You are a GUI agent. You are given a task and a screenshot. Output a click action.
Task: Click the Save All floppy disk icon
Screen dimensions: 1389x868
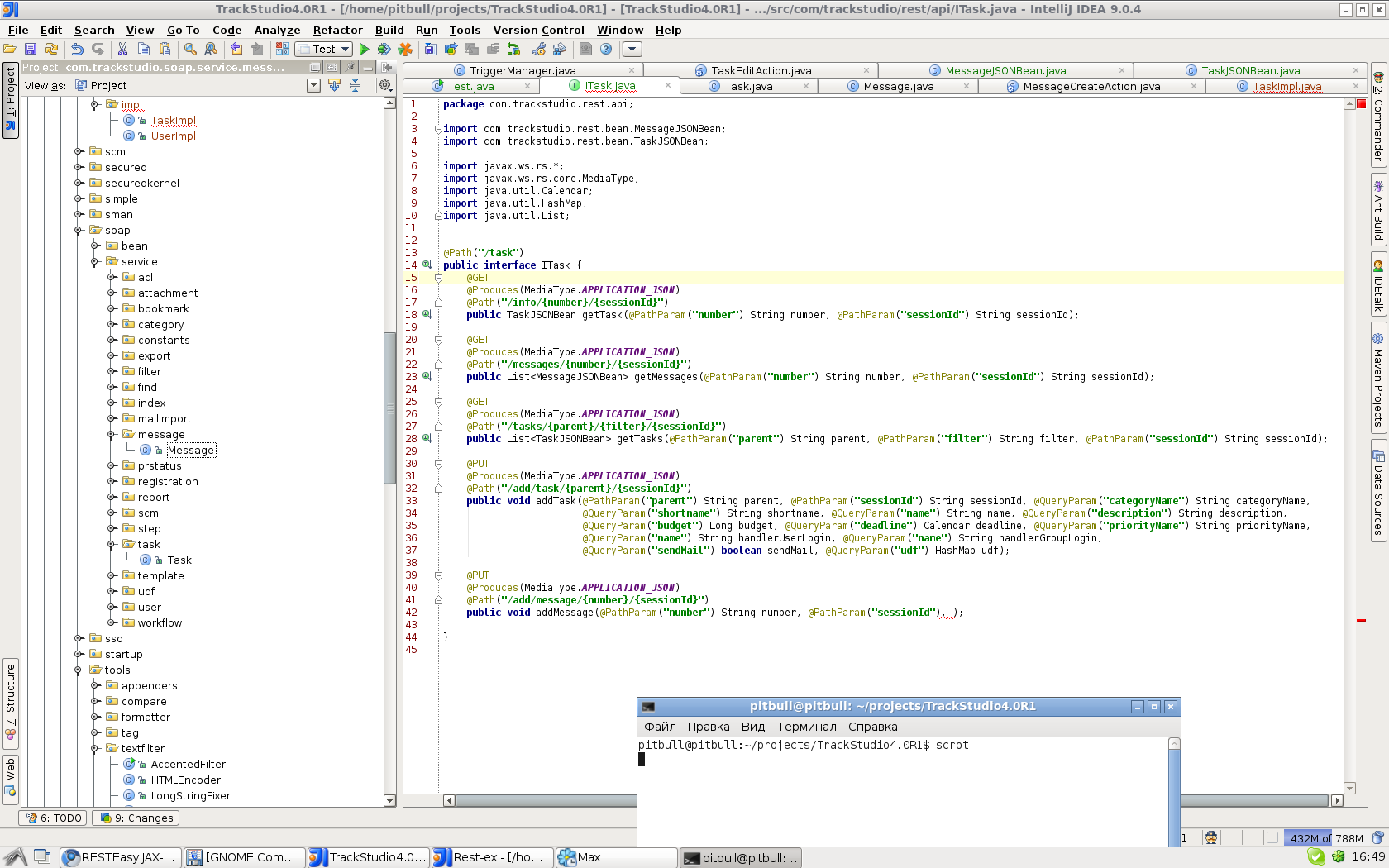31,50
